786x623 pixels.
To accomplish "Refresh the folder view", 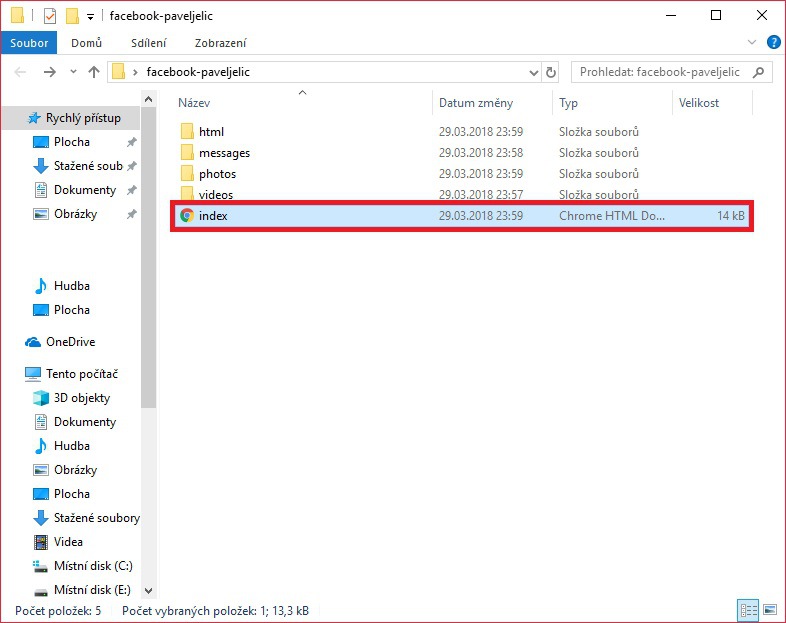I will (551, 73).
